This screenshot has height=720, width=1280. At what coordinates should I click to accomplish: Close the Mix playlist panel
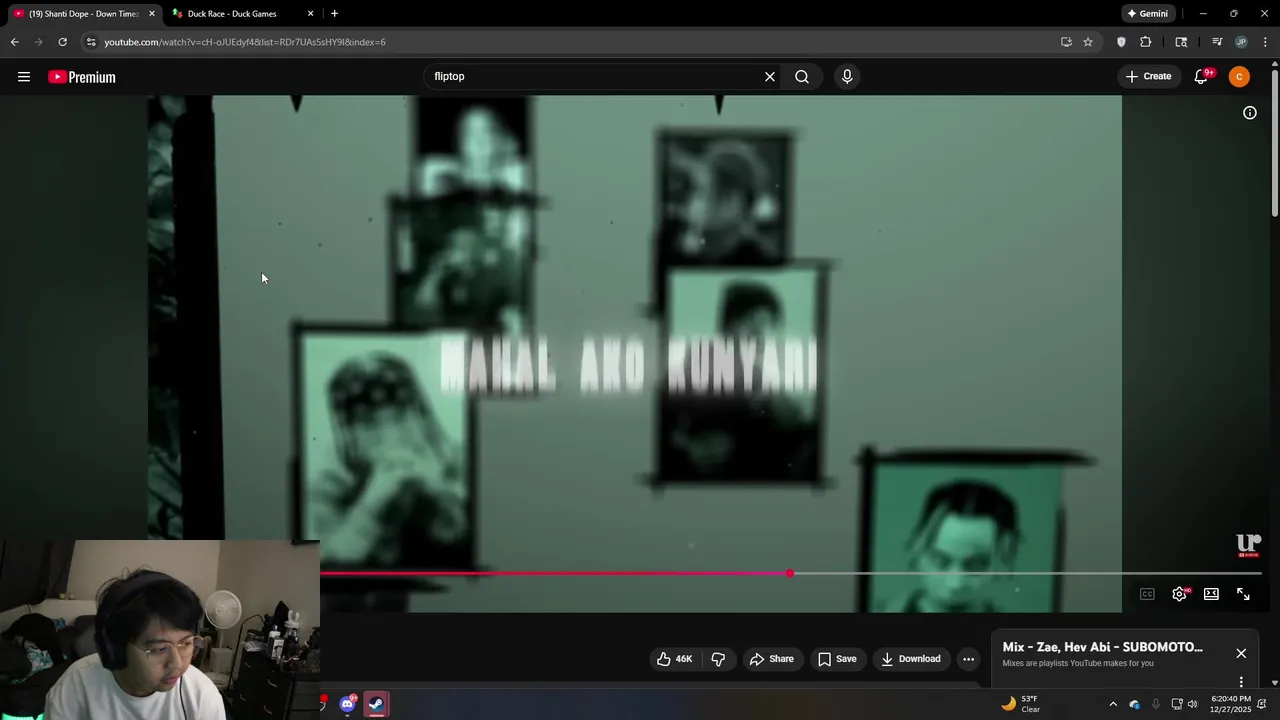point(1241,653)
